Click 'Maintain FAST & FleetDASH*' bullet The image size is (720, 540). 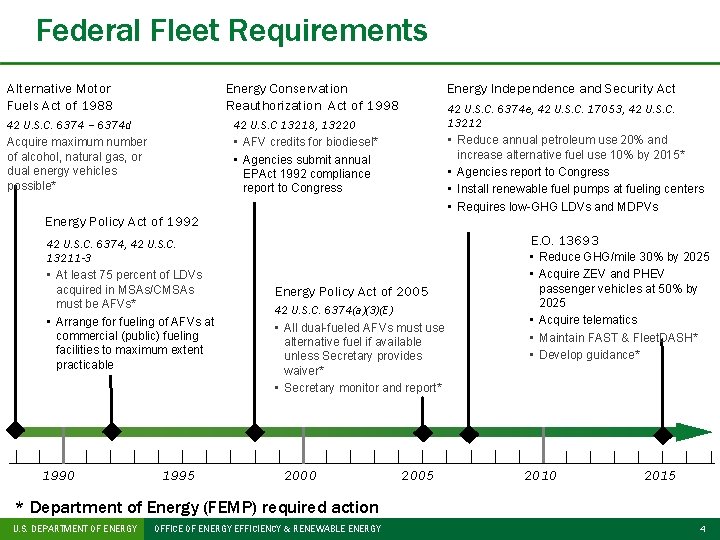[613, 338]
